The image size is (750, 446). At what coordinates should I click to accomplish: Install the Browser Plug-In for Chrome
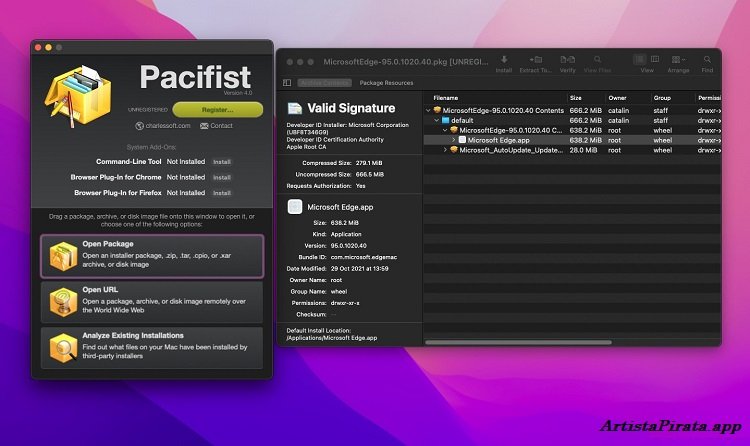222,178
